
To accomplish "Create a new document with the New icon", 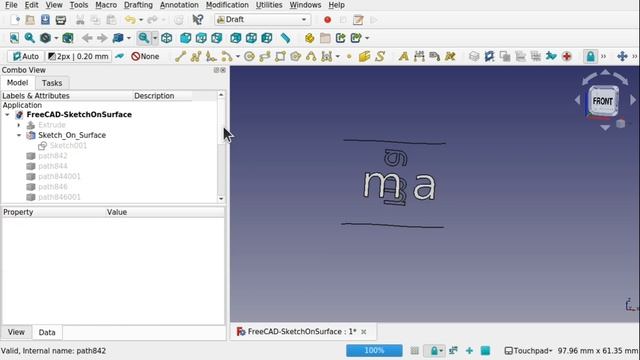I will coord(15,20).
